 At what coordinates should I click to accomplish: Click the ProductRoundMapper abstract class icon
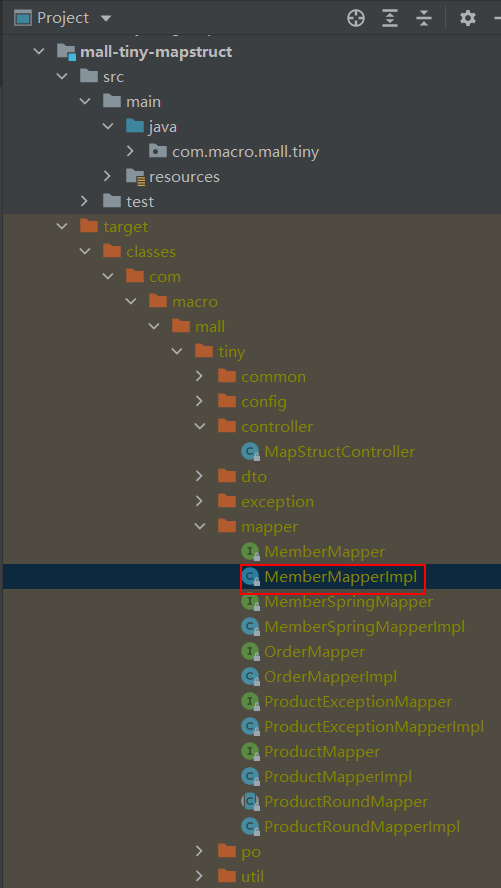click(250, 802)
